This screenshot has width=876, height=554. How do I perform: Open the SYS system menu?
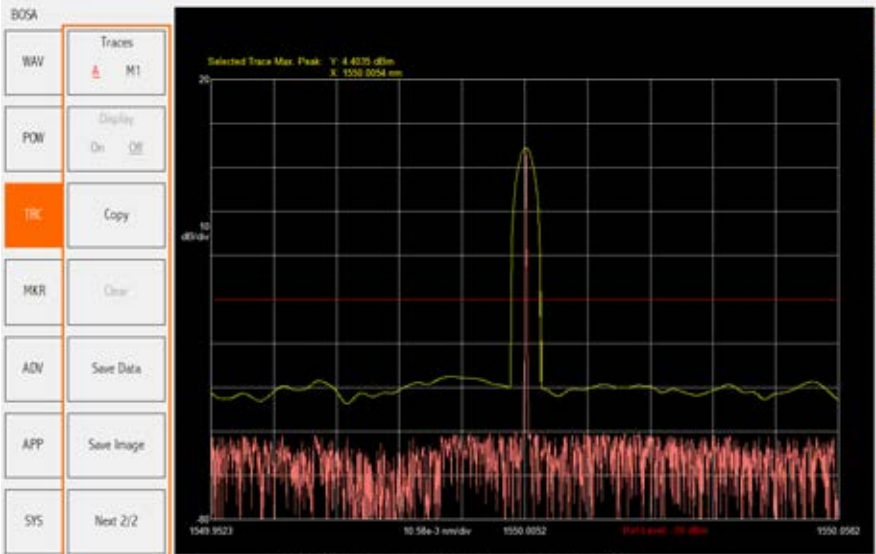[32, 521]
